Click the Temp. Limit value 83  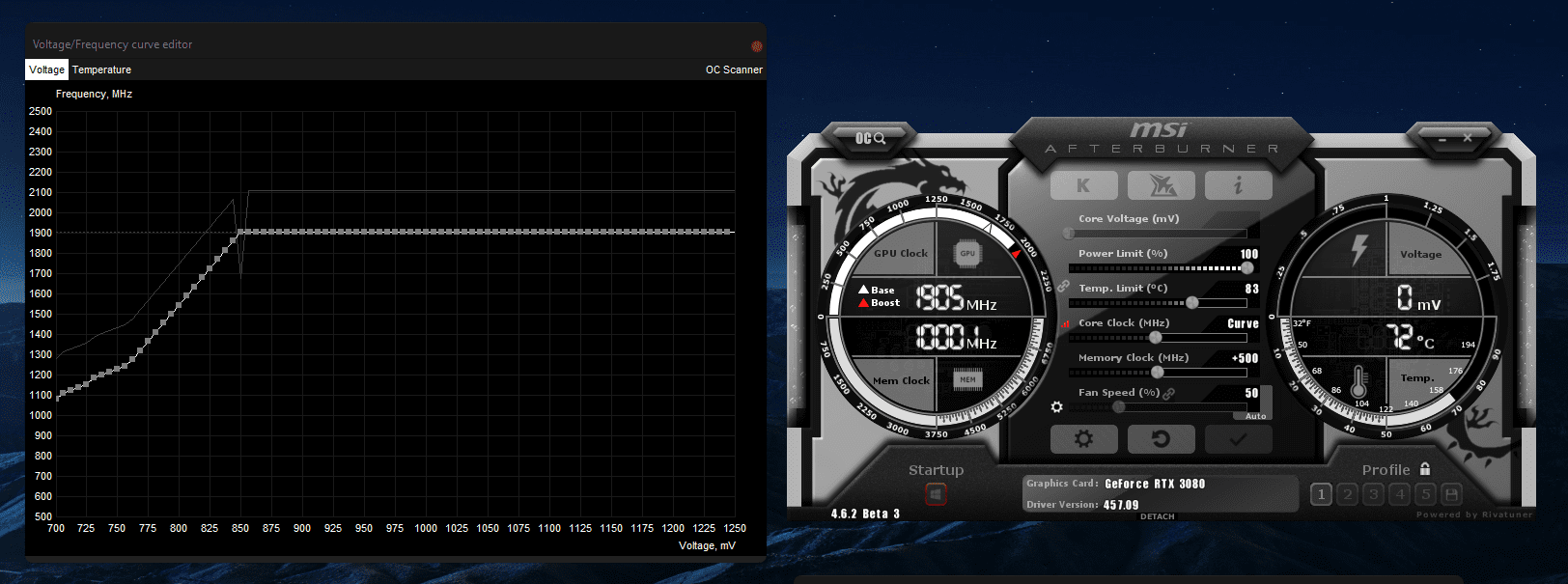click(x=1251, y=289)
